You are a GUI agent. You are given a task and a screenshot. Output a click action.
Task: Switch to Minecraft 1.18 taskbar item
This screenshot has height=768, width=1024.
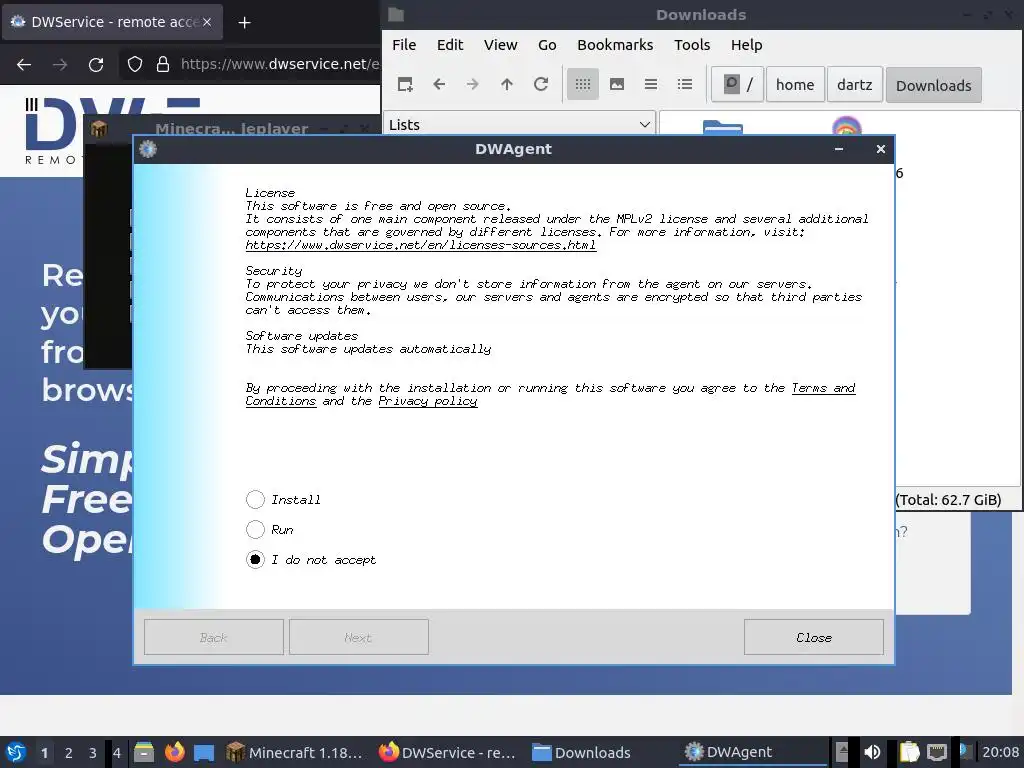point(294,752)
